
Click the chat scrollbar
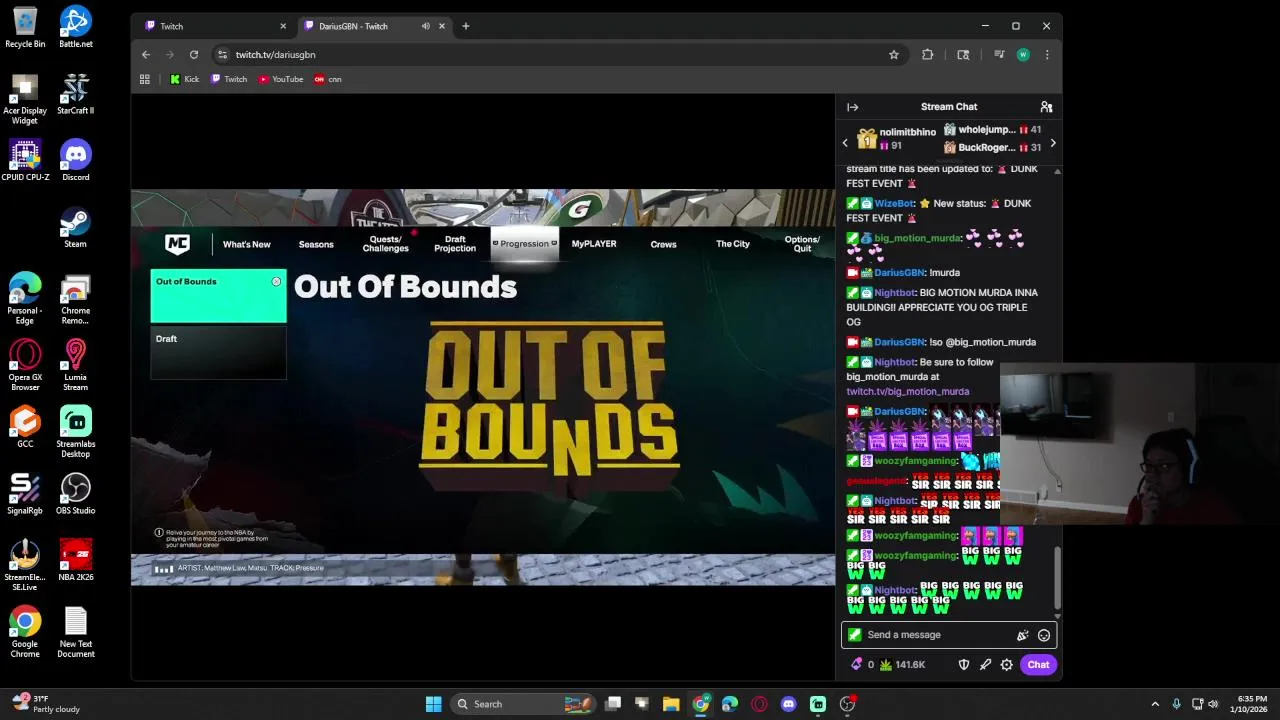click(1057, 577)
